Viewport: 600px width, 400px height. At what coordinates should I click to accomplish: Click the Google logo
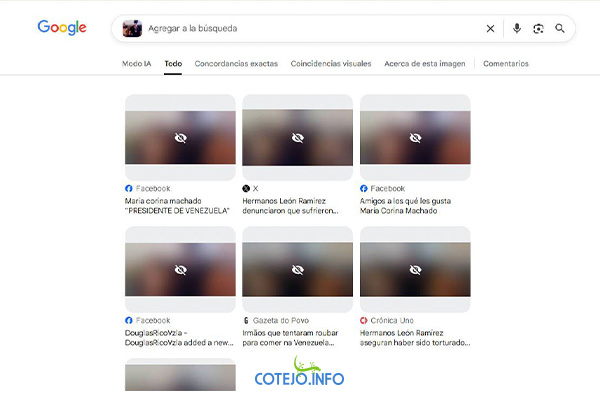(62, 27)
